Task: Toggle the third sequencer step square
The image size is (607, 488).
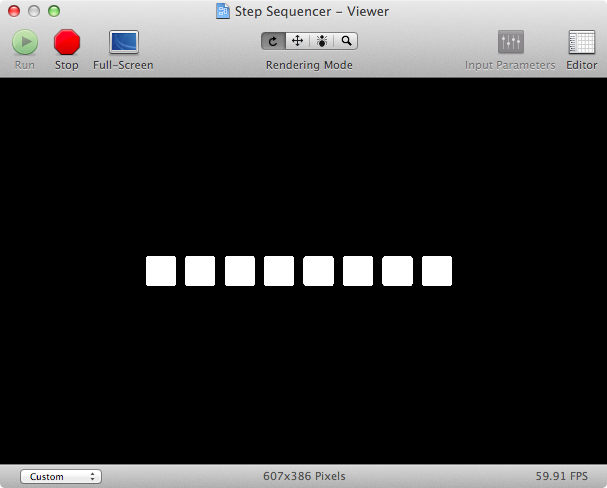Action: (240, 271)
